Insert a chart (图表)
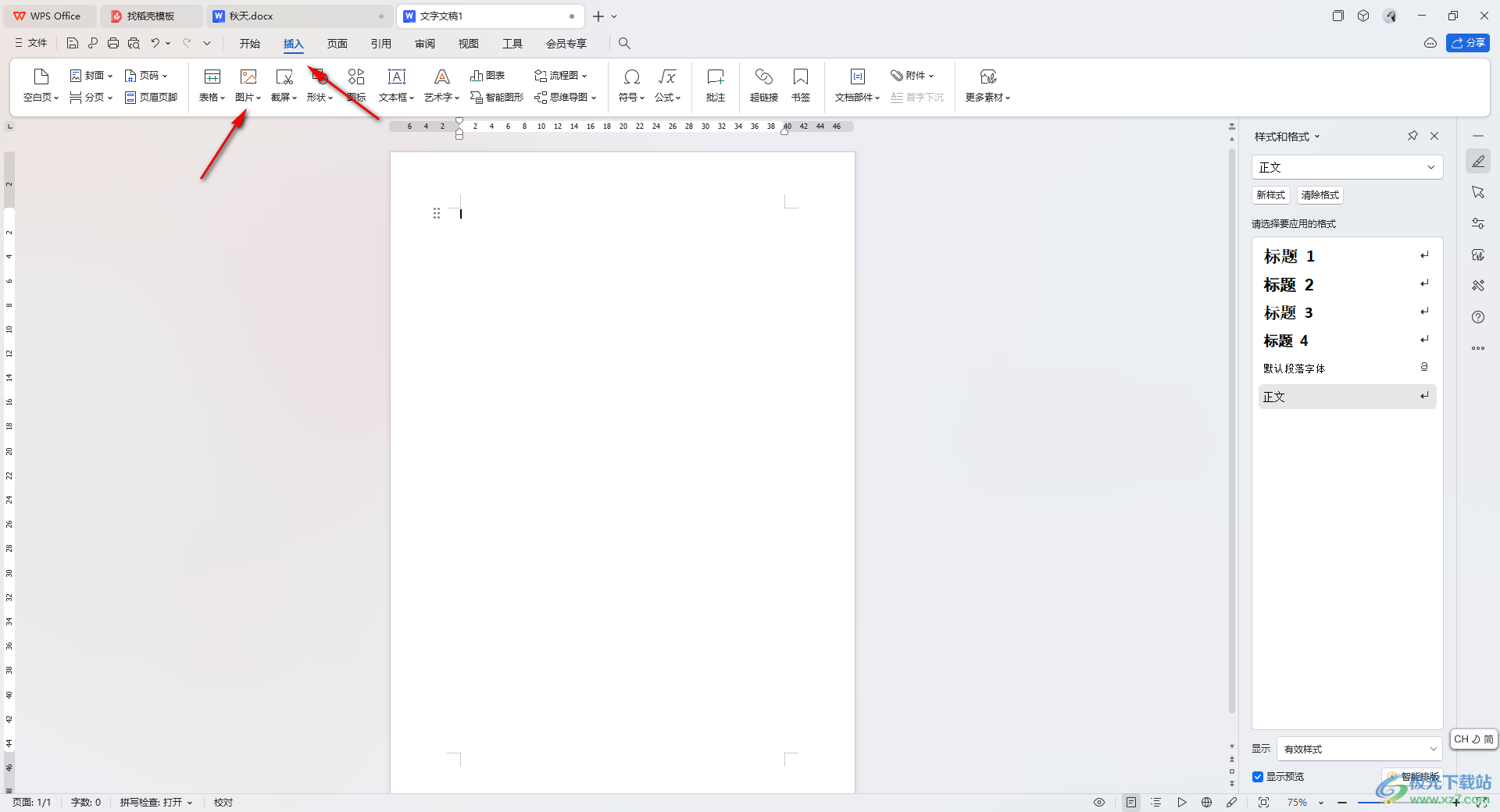This screenshot has width=1500, height=812. pyautogui.click(x=487, y=76)
